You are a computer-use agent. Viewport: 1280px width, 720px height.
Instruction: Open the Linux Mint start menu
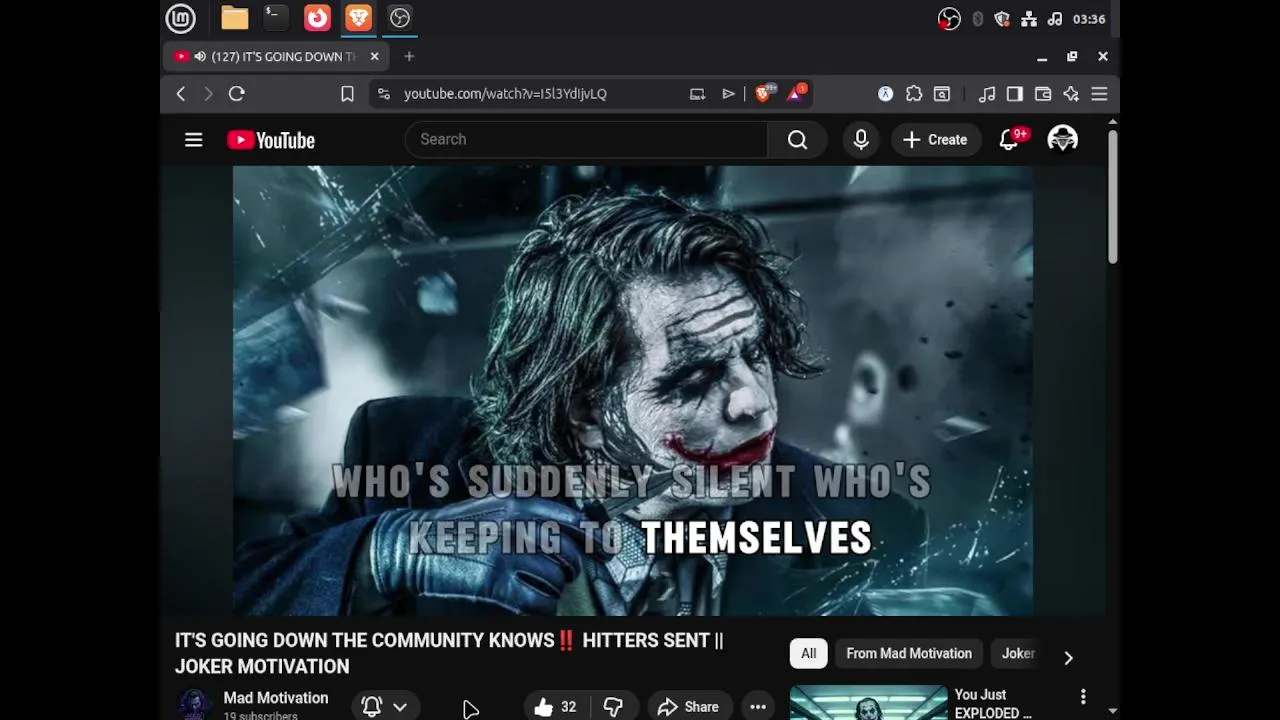[x=180, y=18]
